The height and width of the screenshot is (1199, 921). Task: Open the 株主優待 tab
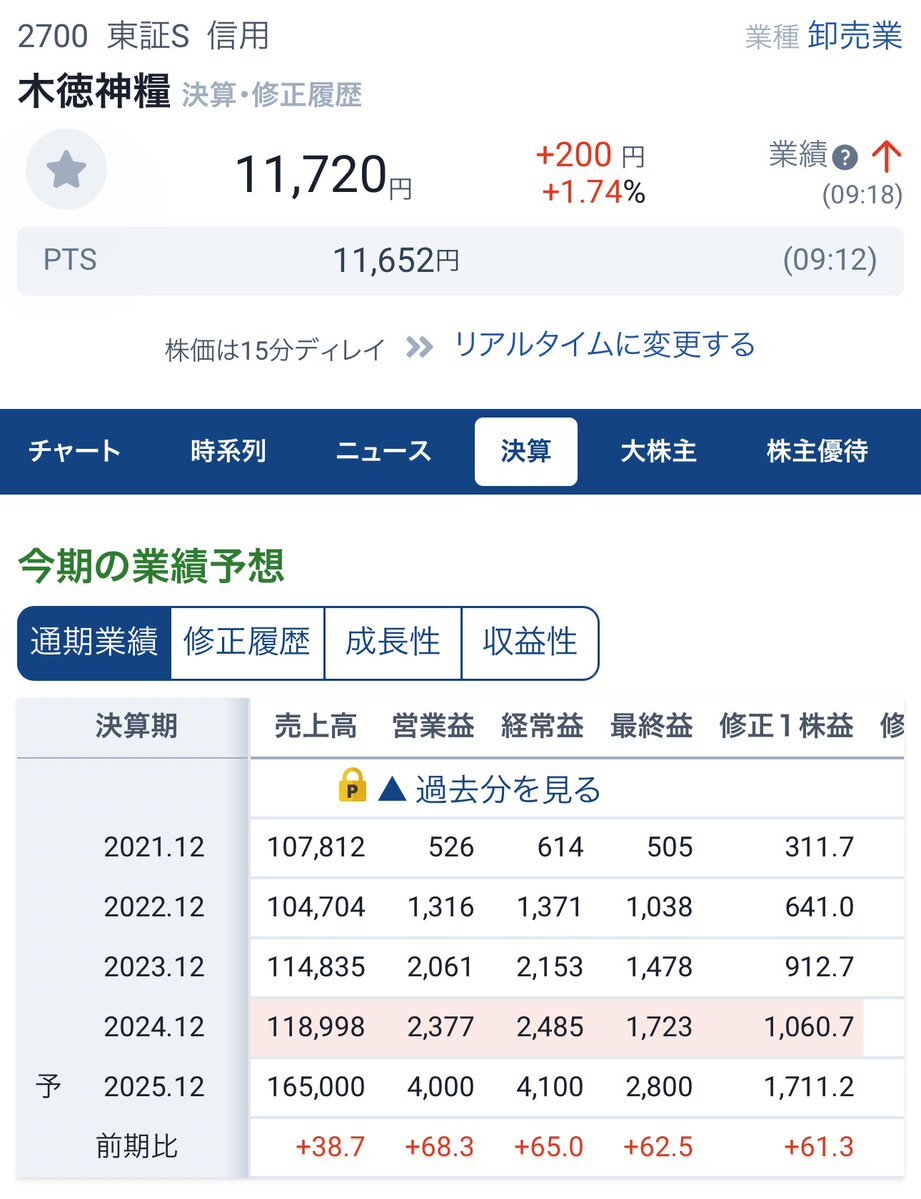pyautogui.click(x=817, y=451)
